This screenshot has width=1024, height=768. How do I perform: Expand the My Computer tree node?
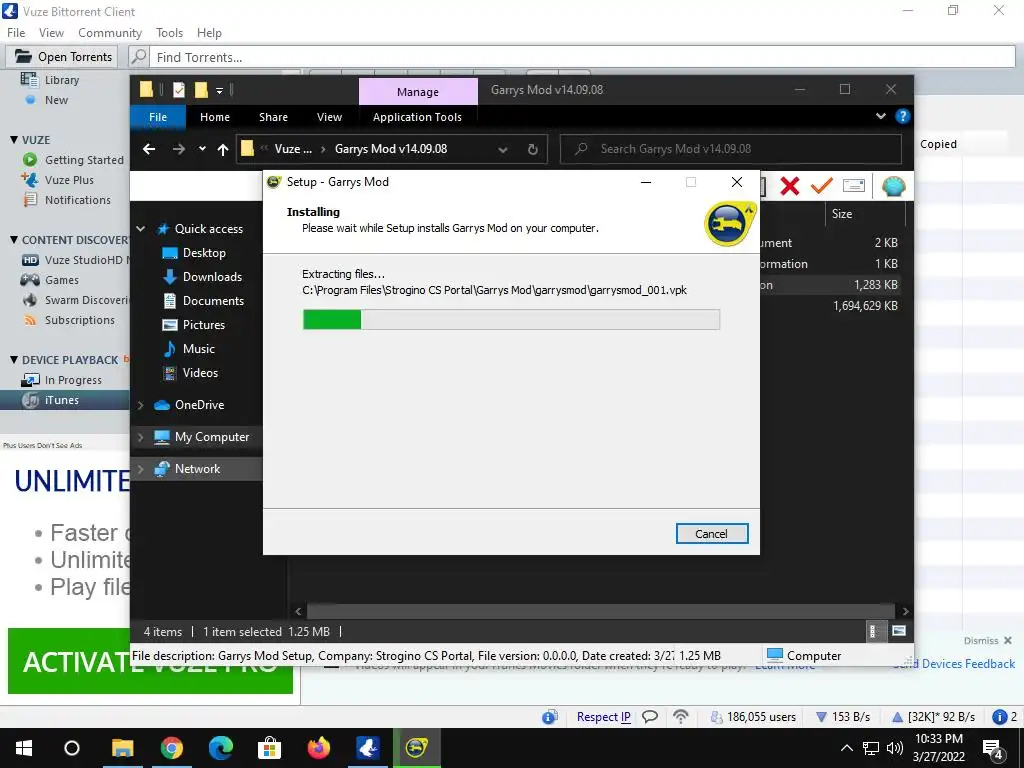click(x=140, y=437)
